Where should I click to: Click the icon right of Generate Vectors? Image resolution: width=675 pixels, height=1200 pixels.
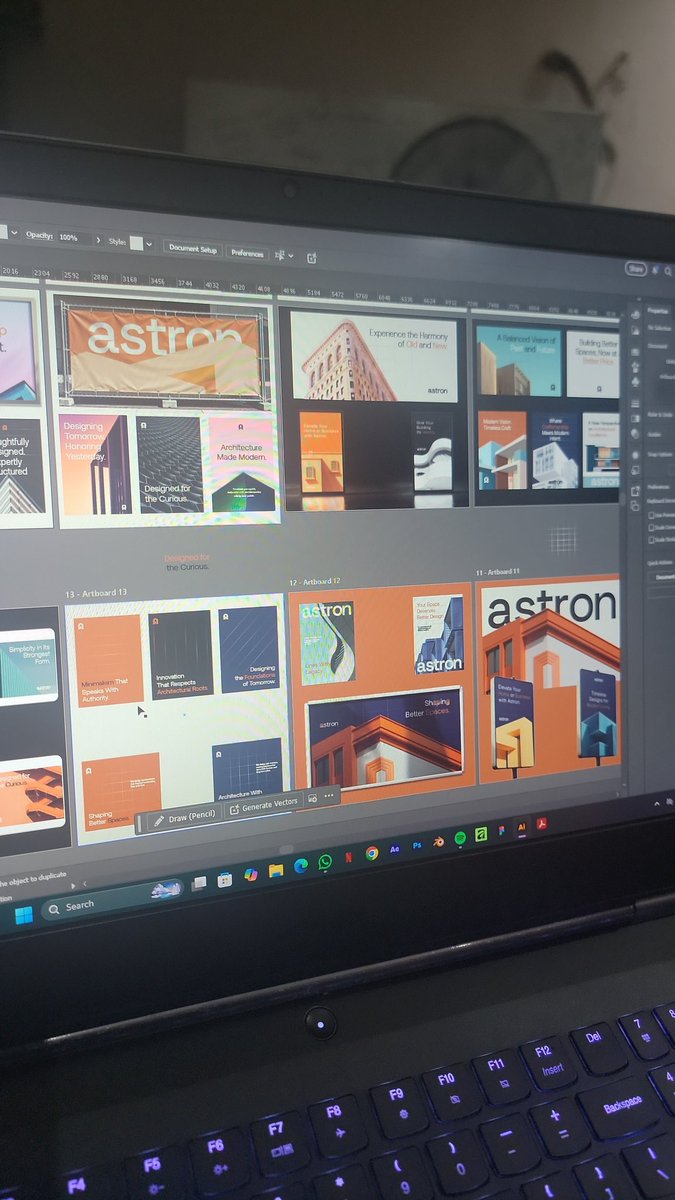click(313, 798)
